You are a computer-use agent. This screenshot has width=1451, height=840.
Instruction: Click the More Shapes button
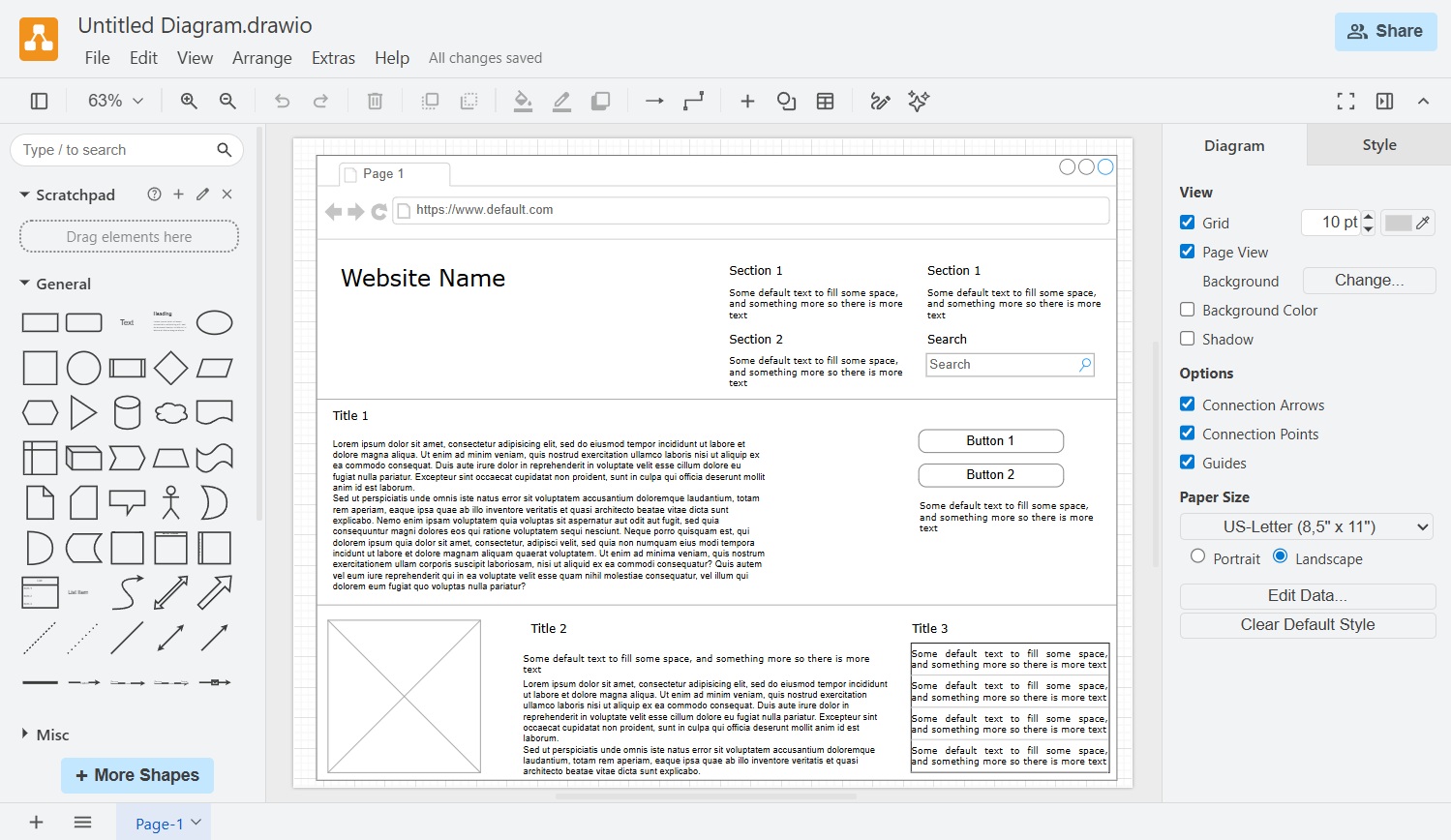click(137, 775)
